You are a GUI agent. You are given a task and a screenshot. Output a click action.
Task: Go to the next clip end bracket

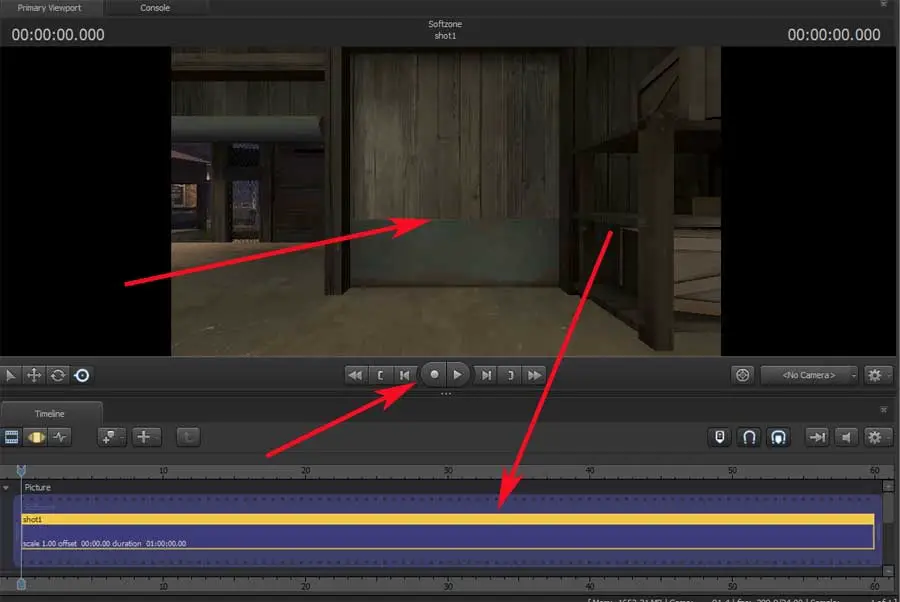510,375
